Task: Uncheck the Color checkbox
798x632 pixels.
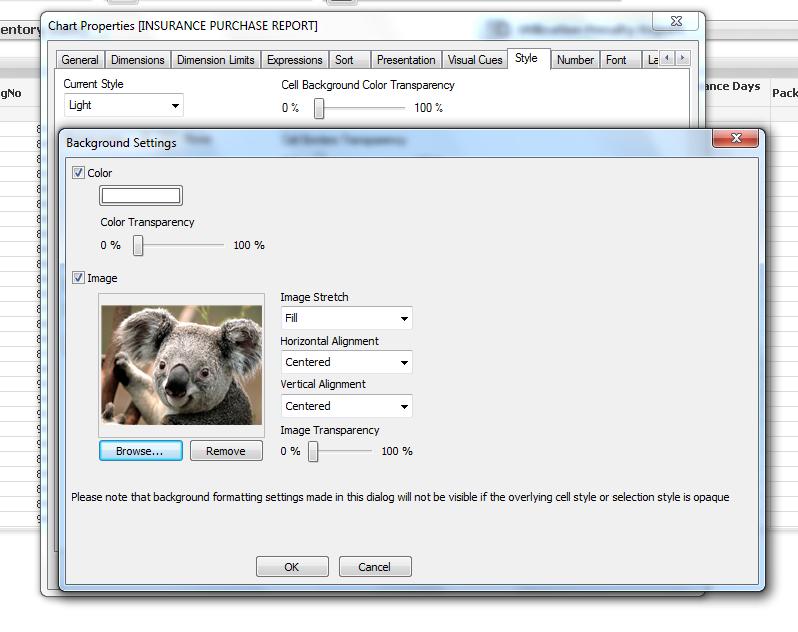Action: pos(78,173)
